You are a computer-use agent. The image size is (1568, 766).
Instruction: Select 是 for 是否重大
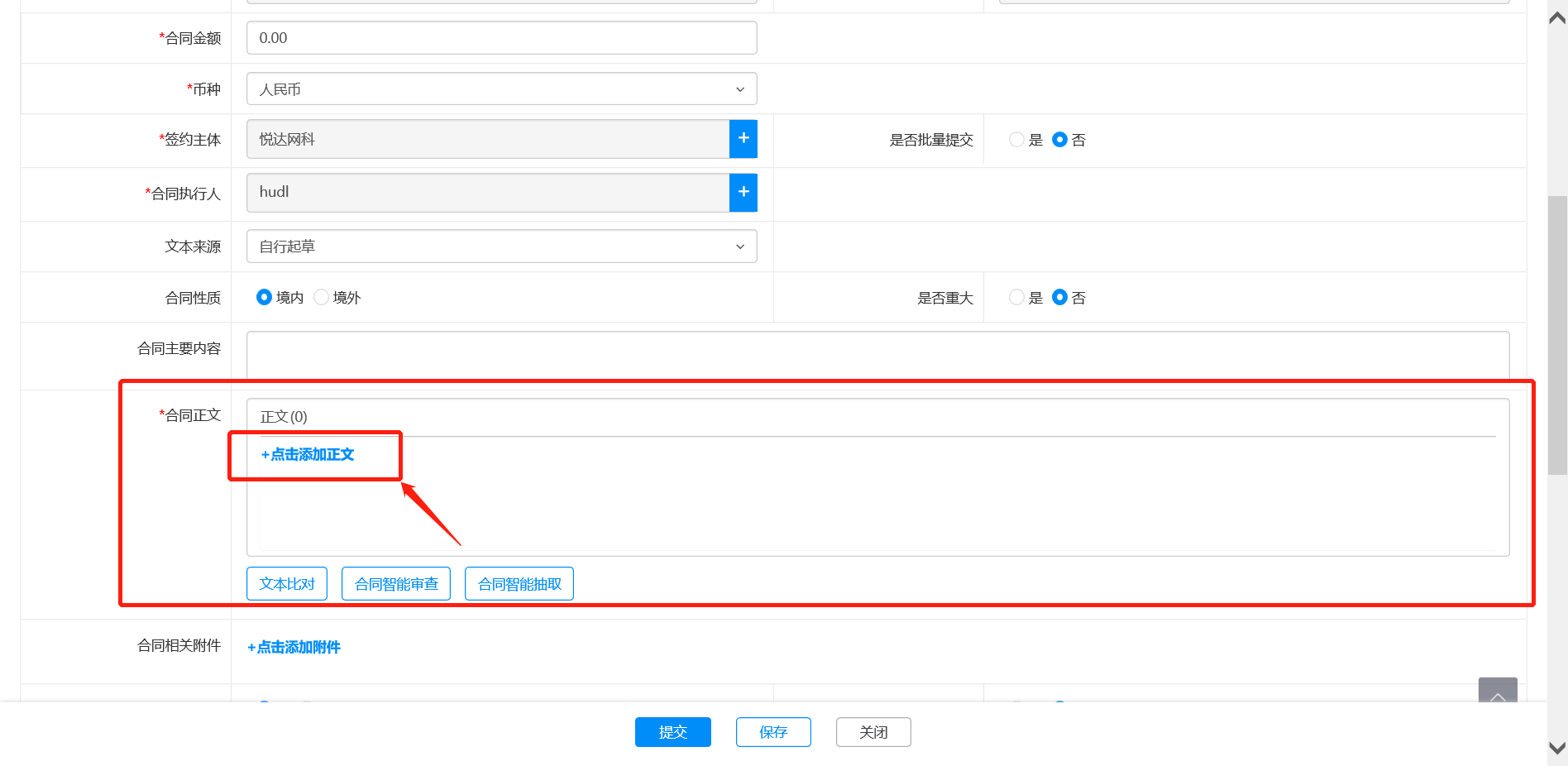[x=1016, y=297]
